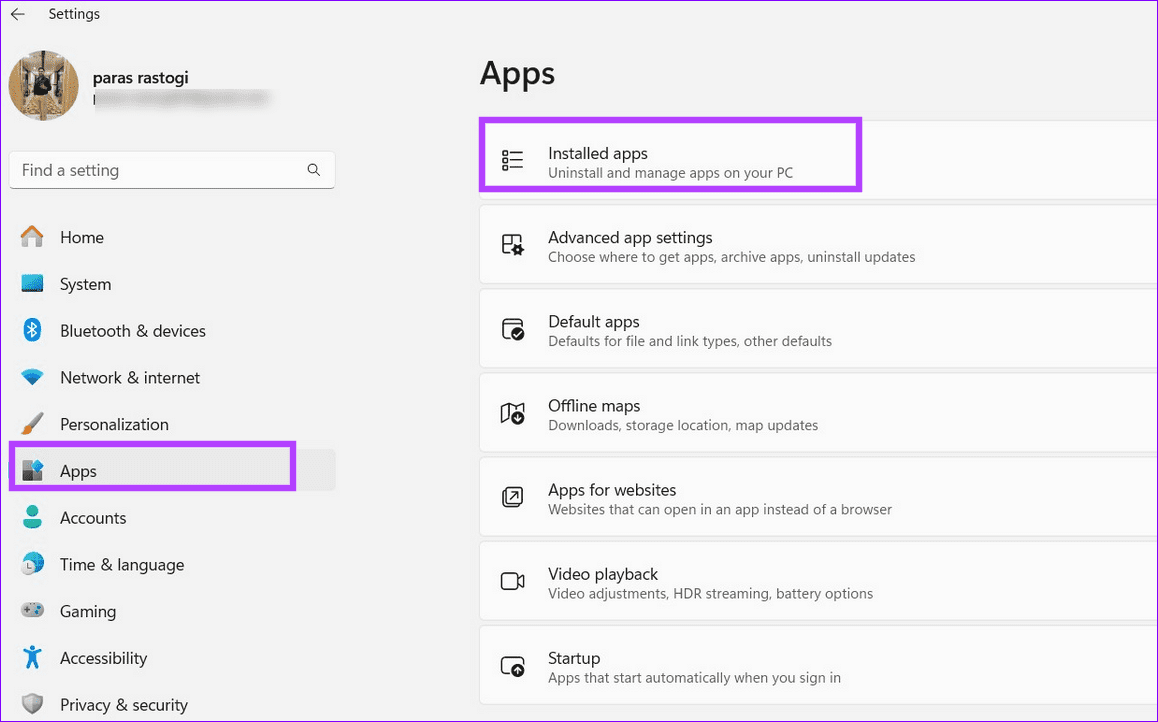1158x722 pixels.
Task: Click the back arrow in Settings
Action: 17,14
